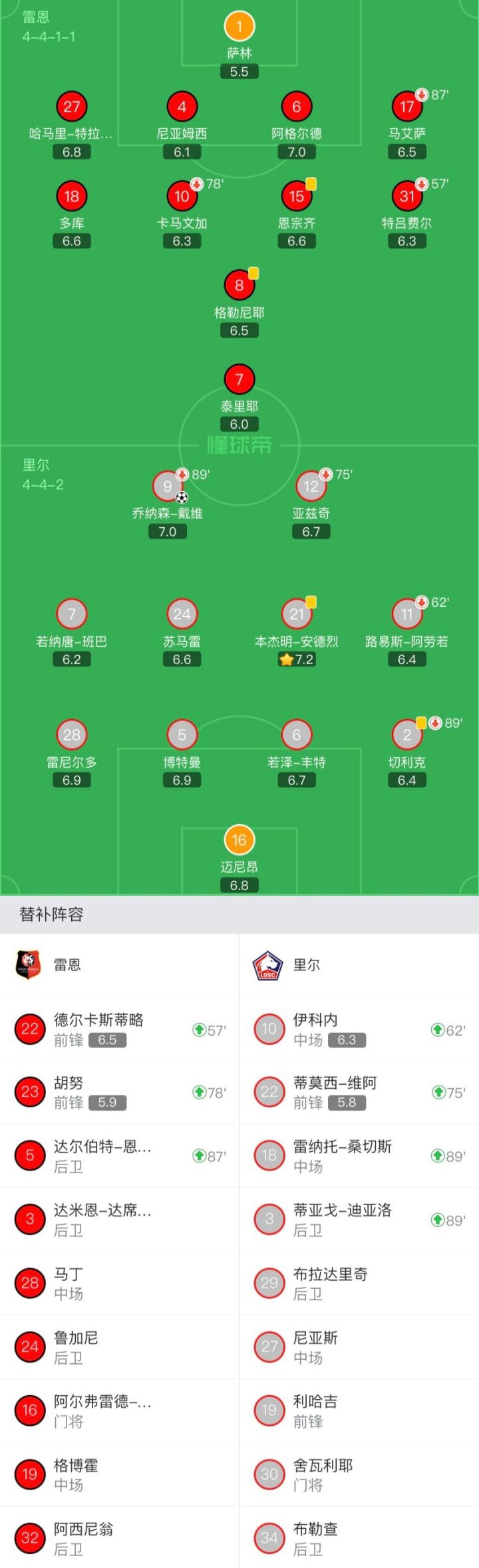
Task: Select 格勒尼耶 number 8 jersey circle
Action: pyautogui.click(x=239, y=285)
